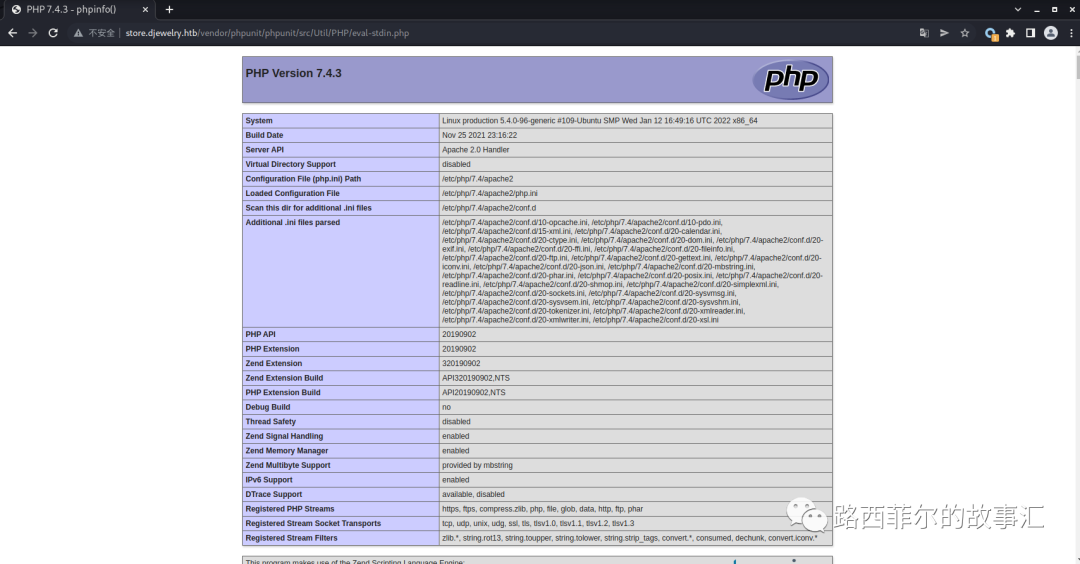Open the Extensions puzzle-piece menu
The height and width of the screenshot is (564, 1080).
coord(1010,33)
